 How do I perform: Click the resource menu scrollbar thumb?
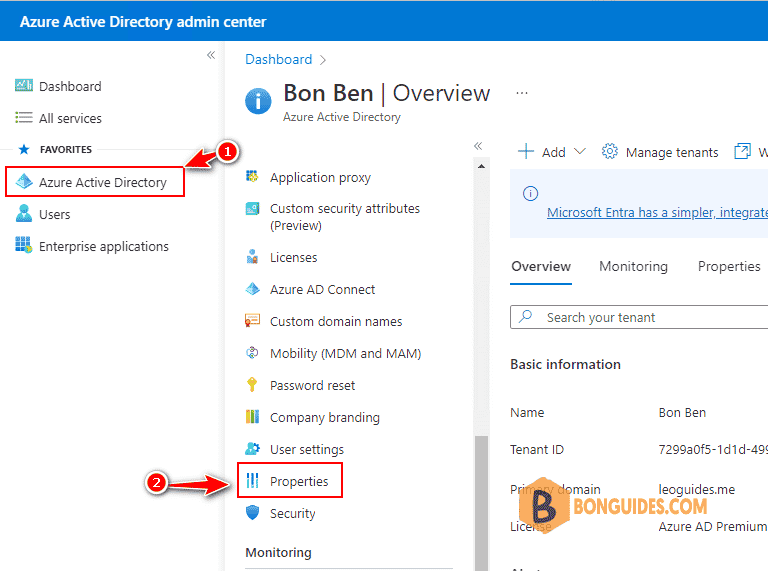click(x=481, y=502)
